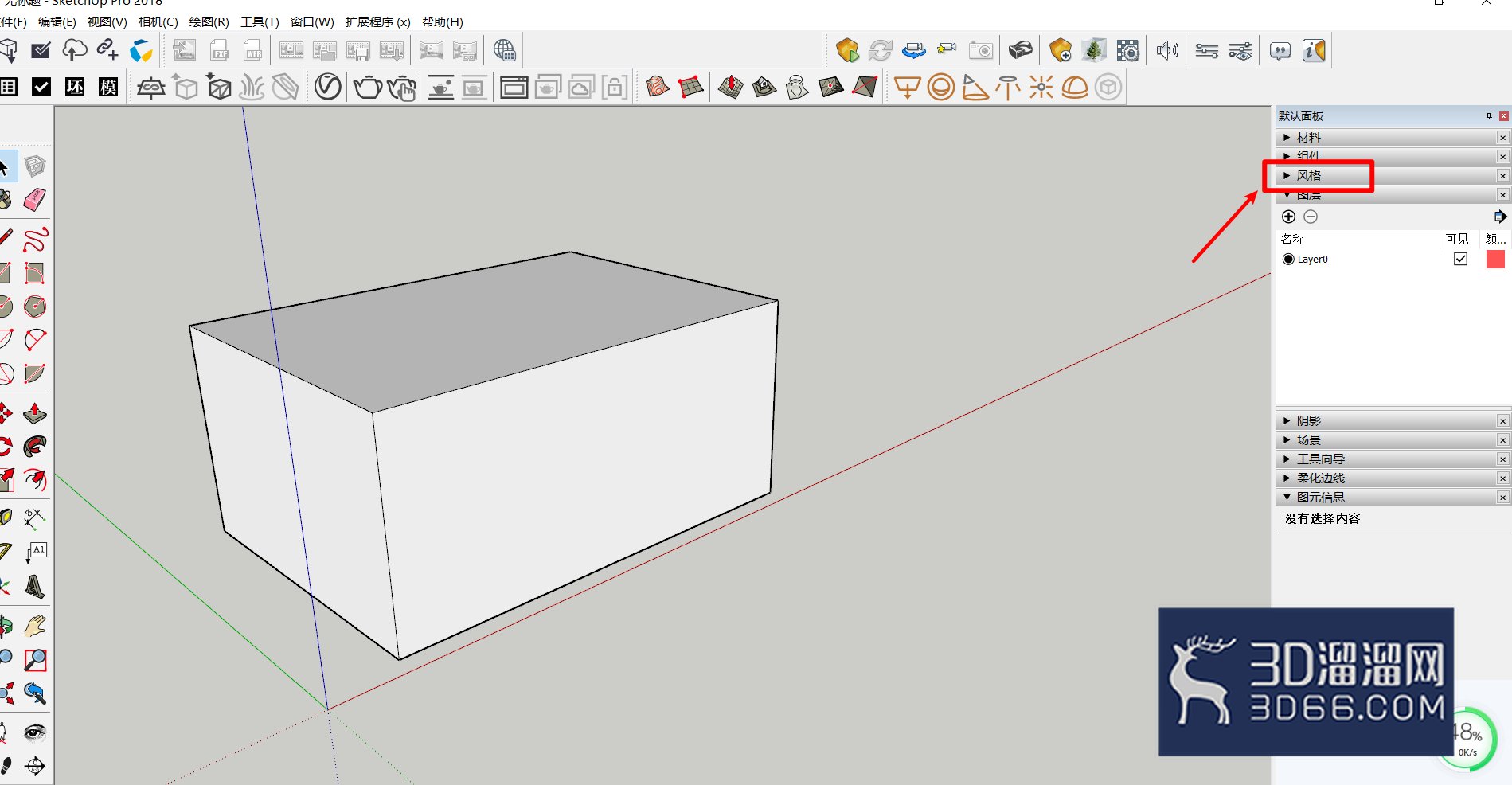Activate the 3D Text tool
The height and width of the screenshot is (785, 1512).
(34, 587)
